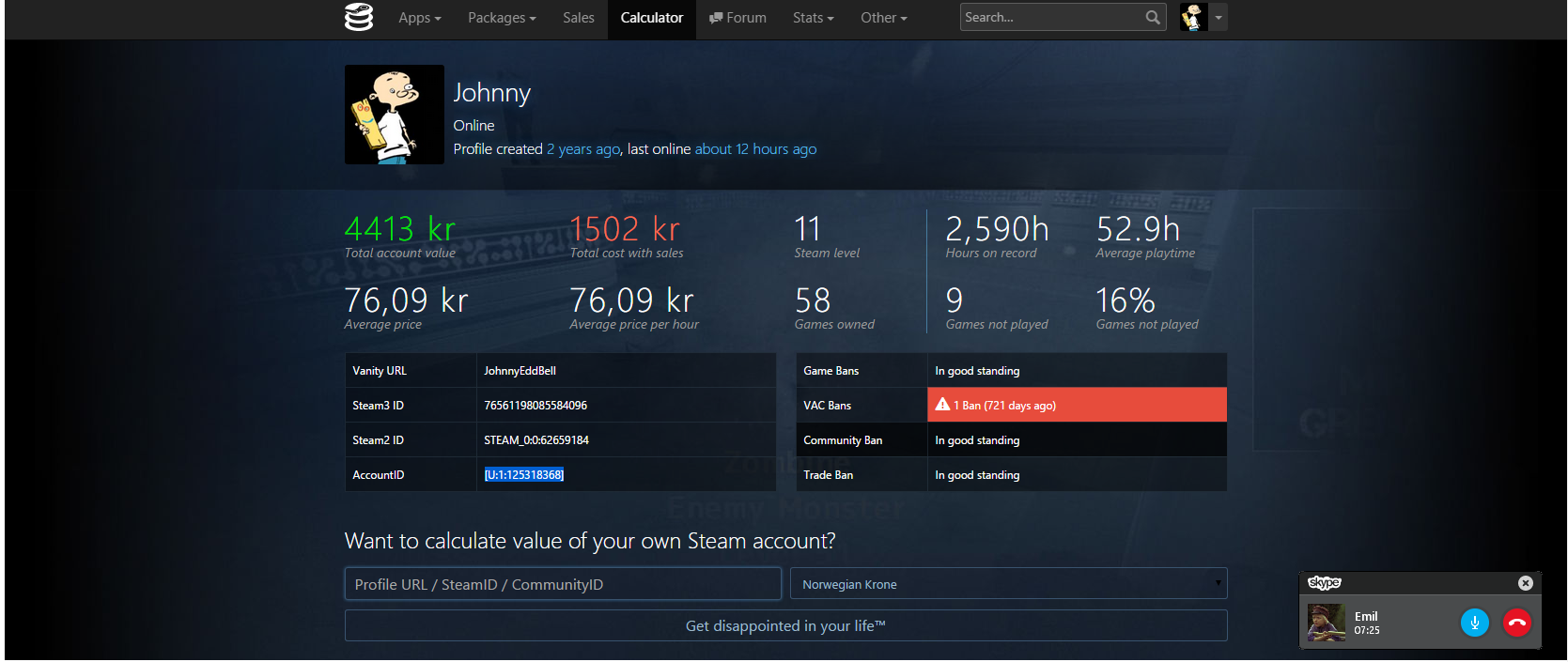Click the 1502 kr total cost with sales

point(625,228)
